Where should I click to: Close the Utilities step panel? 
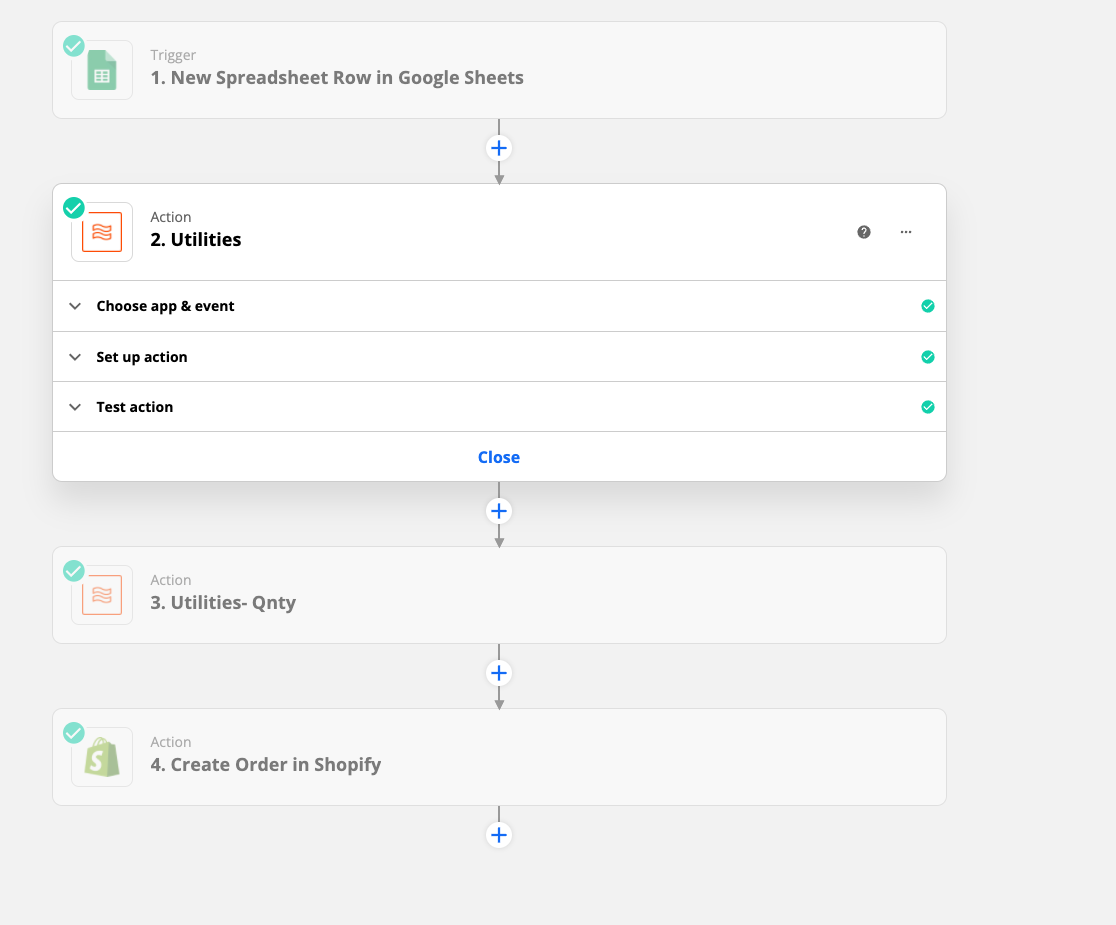499,457
